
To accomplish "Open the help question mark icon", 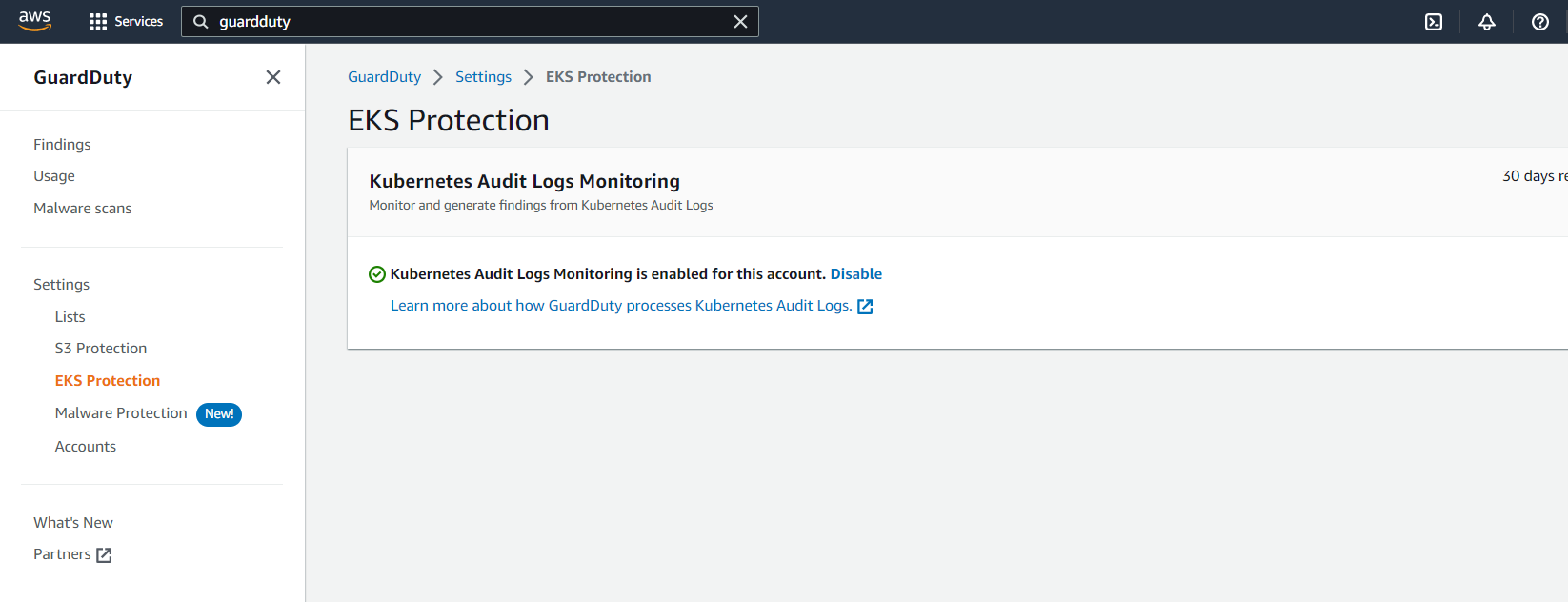I will pos(1540,22).
